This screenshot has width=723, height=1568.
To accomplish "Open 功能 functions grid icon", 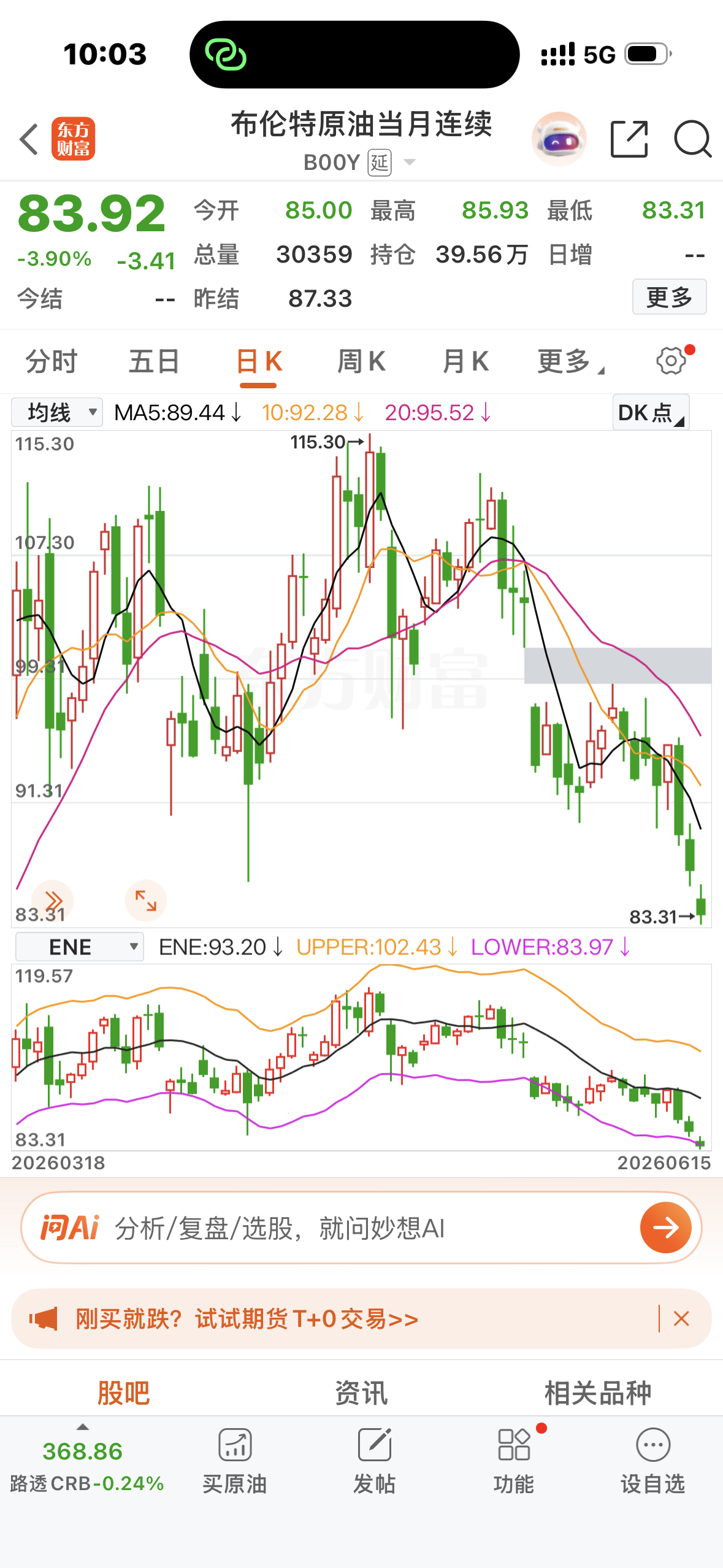I will 514,1460.
